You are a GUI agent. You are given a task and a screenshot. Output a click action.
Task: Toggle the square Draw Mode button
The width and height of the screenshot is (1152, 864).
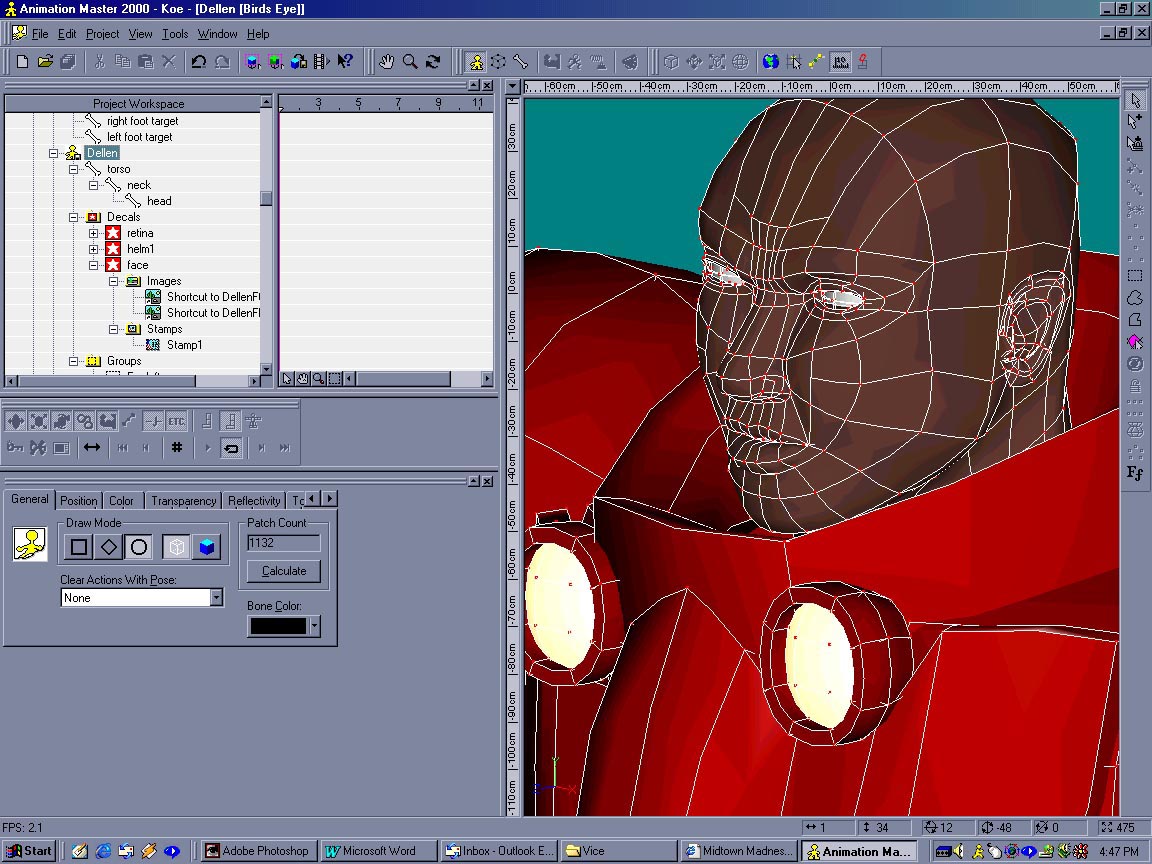coord(79,547)
